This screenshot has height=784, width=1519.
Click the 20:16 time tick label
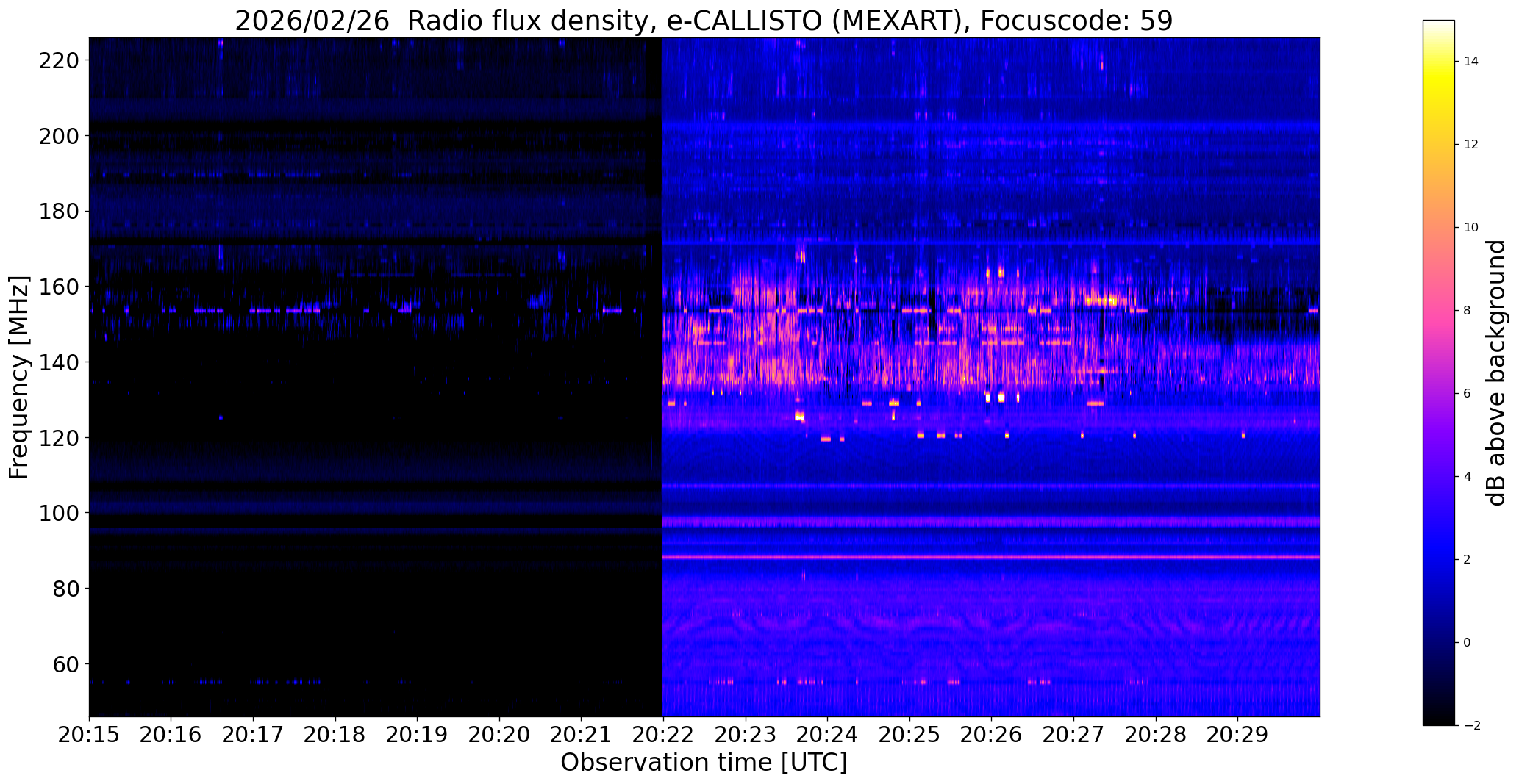coord(171,736)
